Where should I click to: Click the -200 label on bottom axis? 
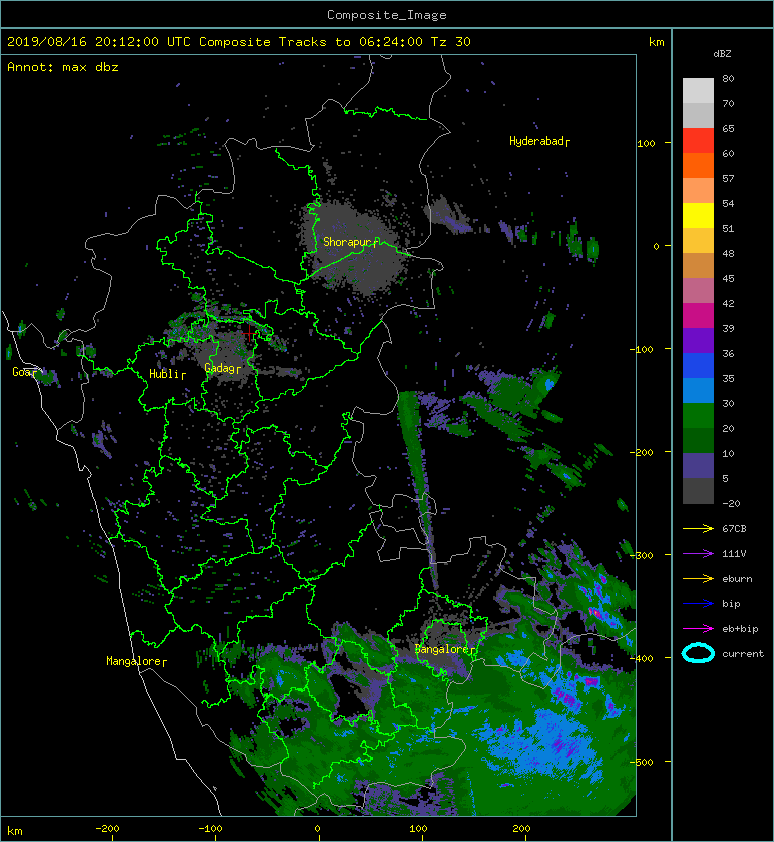click(x=107, y=829)
